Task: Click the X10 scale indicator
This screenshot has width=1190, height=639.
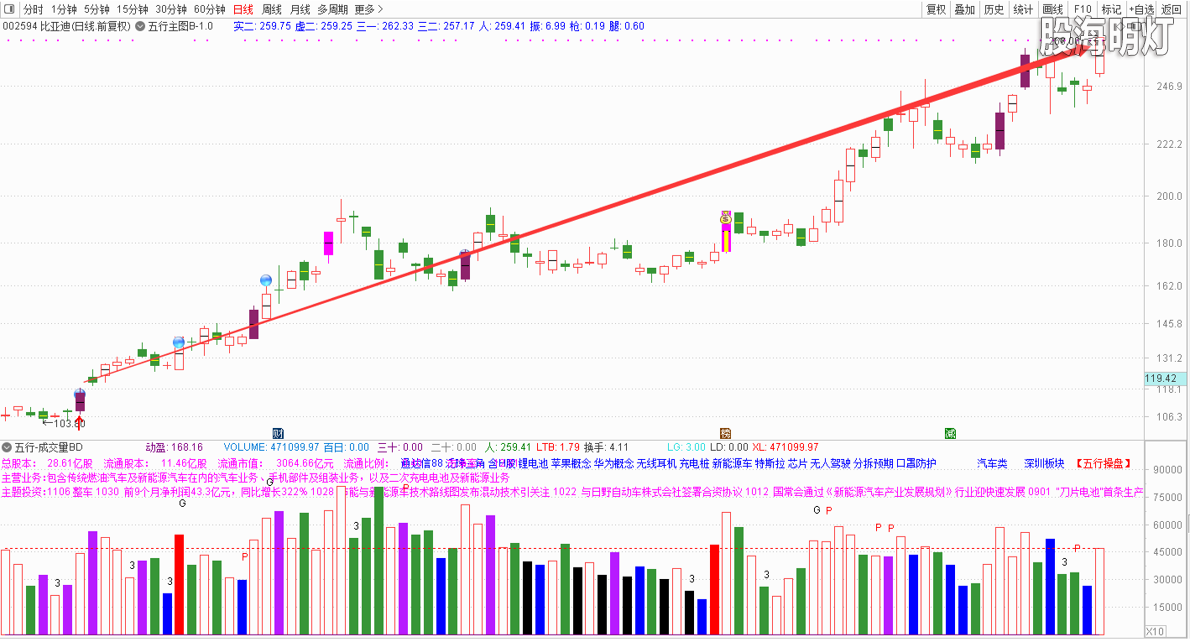Action: [x=1154, y=631]
